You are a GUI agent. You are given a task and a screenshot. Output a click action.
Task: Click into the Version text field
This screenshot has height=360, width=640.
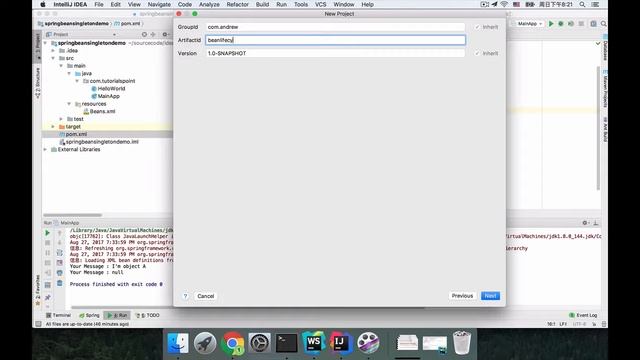coord(335,53)
